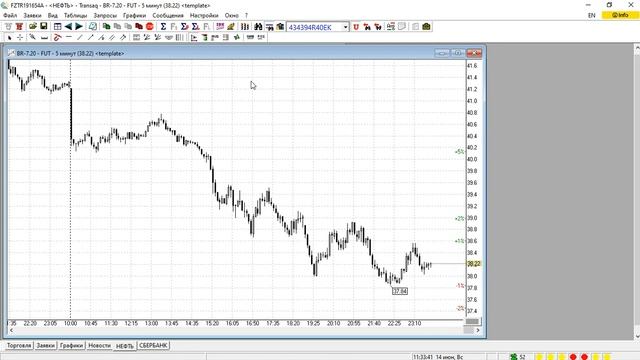Click the table grid toolbar icon
This screenshot has height=360, width=640.
coord(58,27)
